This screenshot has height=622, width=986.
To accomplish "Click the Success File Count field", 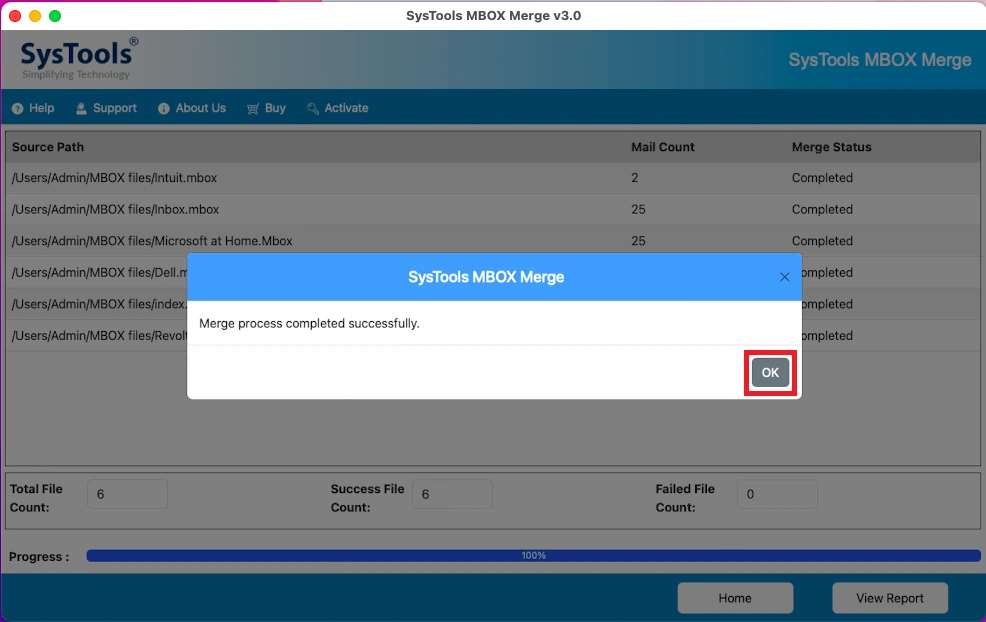I will click(x=453, y=494).
